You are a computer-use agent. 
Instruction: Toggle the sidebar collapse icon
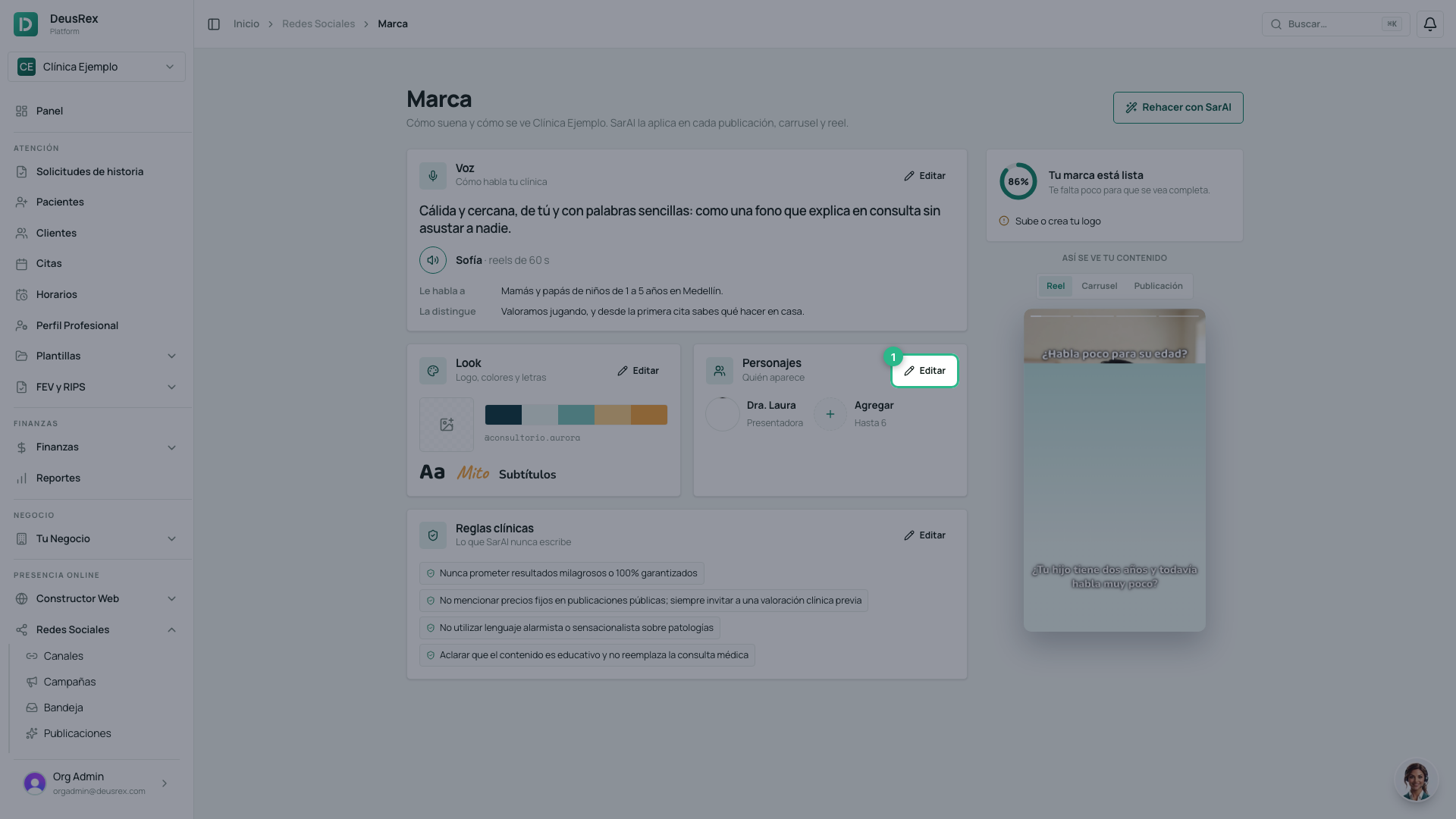(x=214, y=24)
